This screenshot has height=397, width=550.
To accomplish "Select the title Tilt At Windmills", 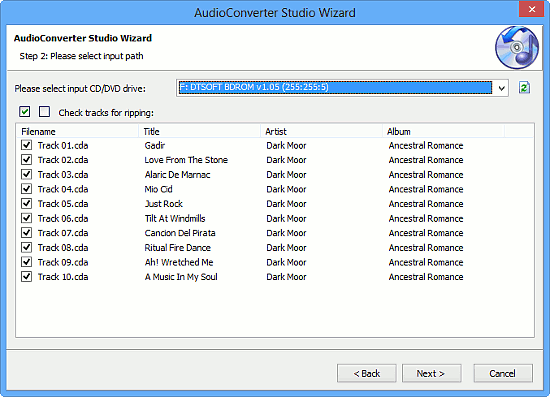I will (175, 218).
